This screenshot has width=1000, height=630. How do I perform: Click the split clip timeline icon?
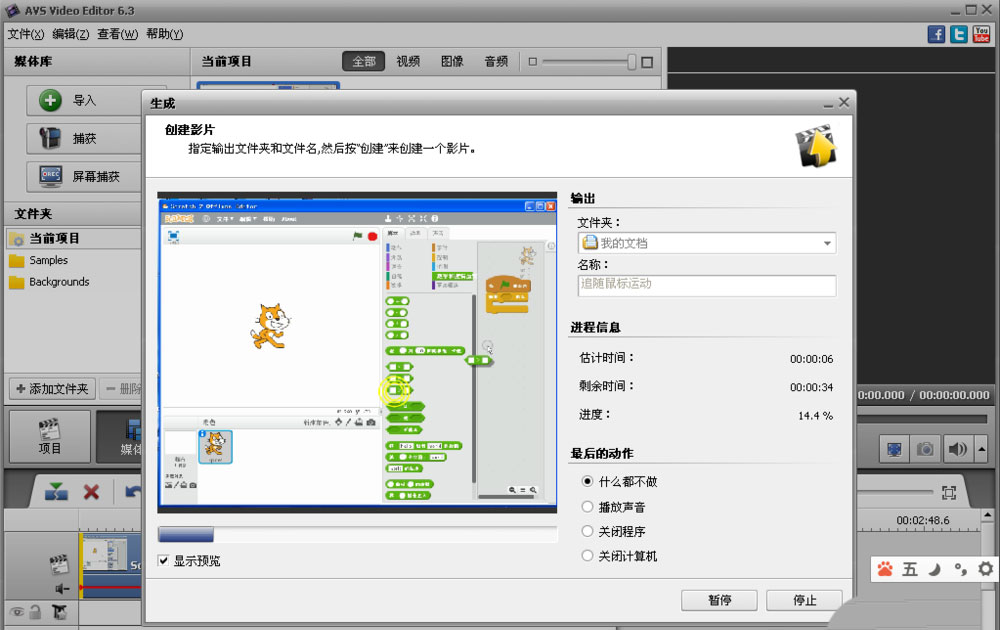(56, 492)
